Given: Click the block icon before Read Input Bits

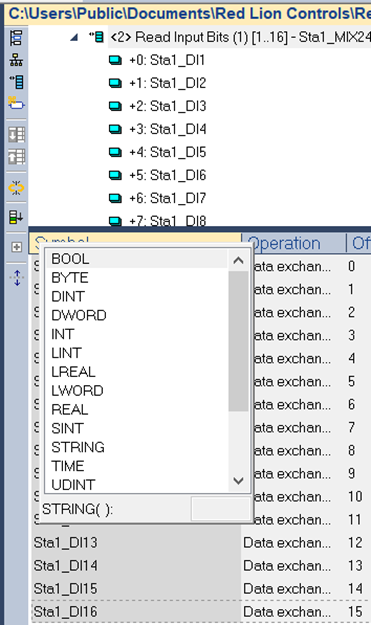Looking at the screenshot, I should tap(97, 37).
